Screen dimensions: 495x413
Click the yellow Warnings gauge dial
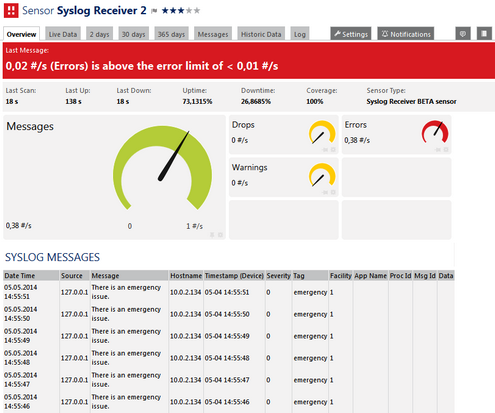(322, 175)
